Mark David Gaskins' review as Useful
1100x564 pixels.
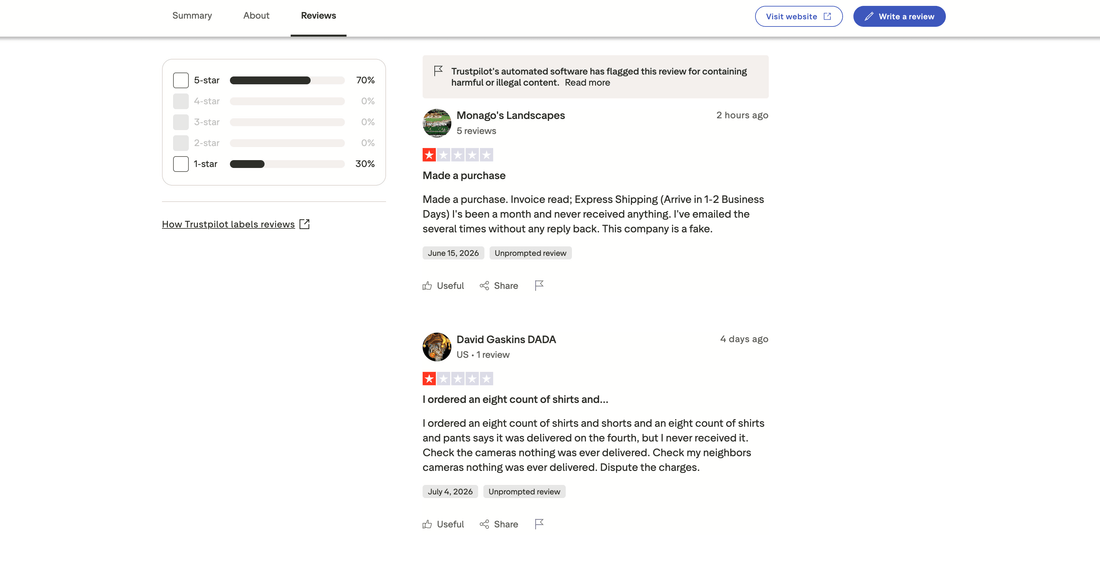[443, 524]
